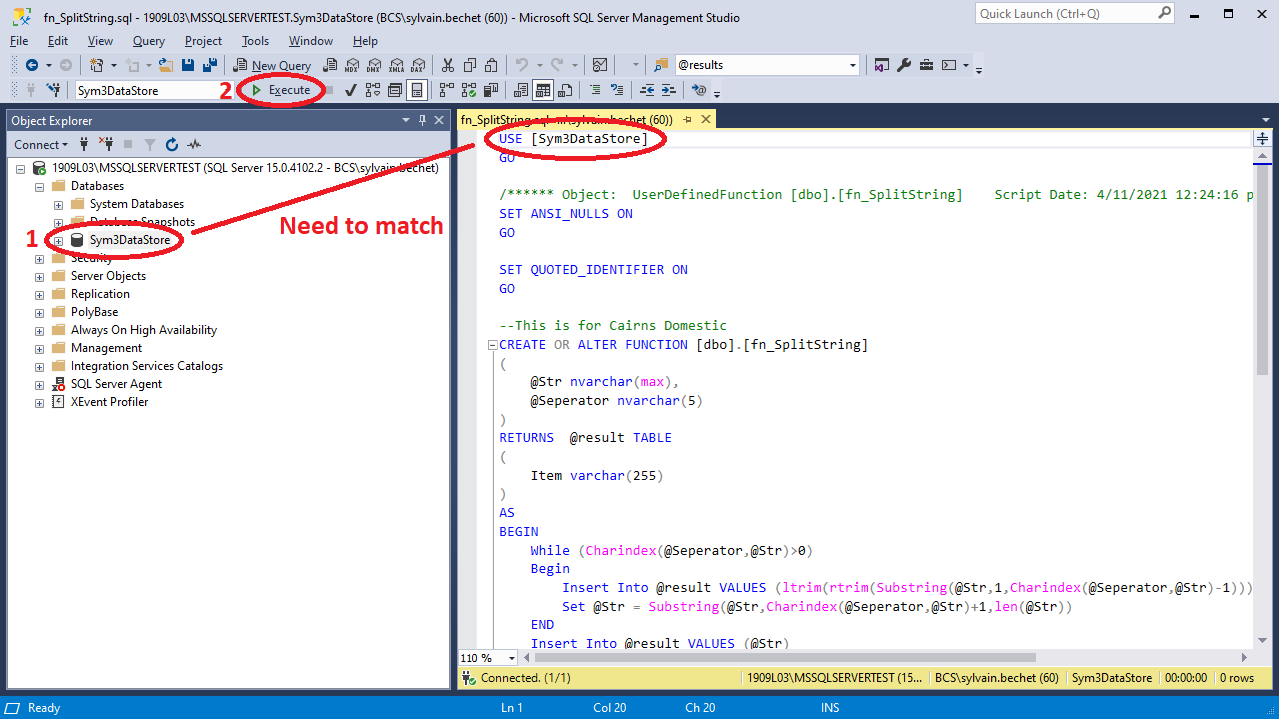Click the Query Options icon
1279x719 pixels.
(395, 90)
